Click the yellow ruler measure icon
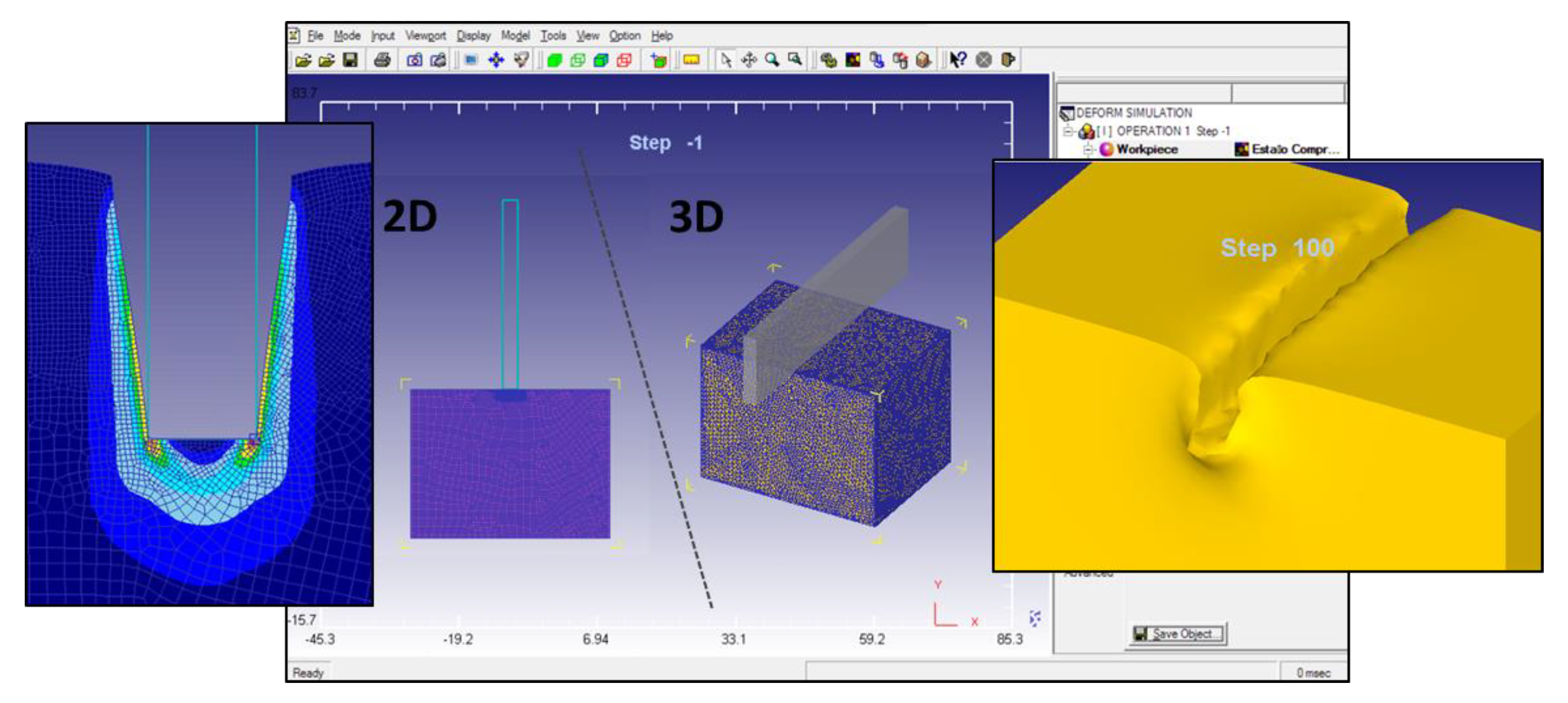 coord(692,60)
